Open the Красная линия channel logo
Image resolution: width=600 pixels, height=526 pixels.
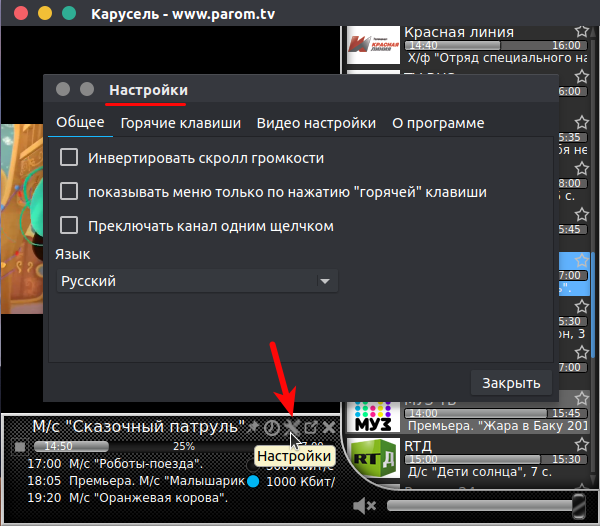373,45
